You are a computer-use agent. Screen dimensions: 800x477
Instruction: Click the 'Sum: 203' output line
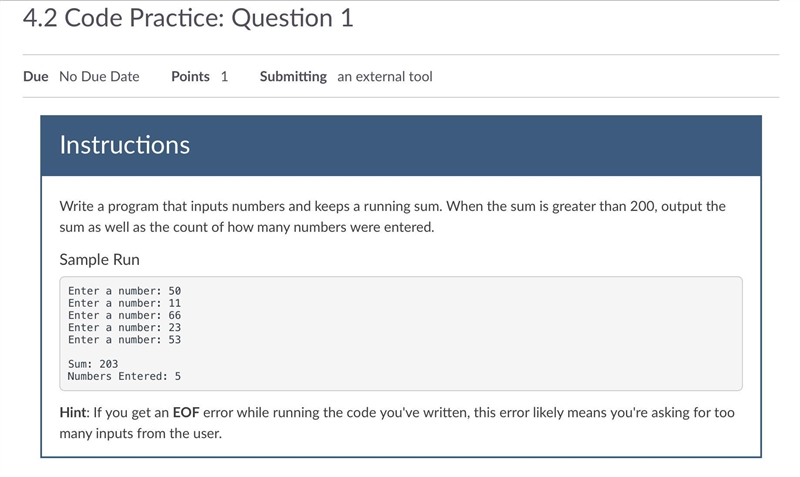click(93, 364)
